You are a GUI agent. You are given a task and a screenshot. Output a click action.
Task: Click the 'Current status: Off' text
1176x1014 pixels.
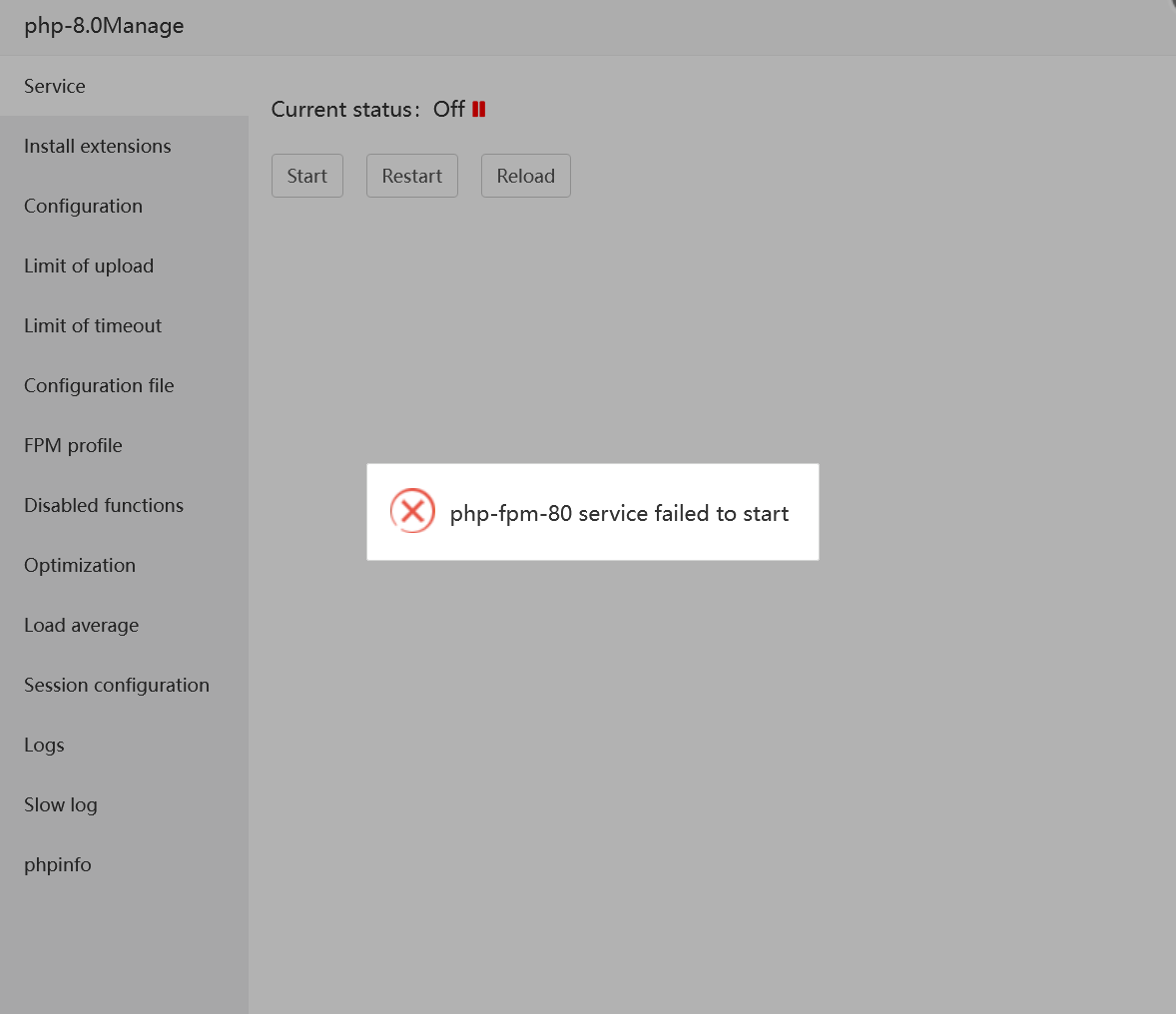(368, 110)
